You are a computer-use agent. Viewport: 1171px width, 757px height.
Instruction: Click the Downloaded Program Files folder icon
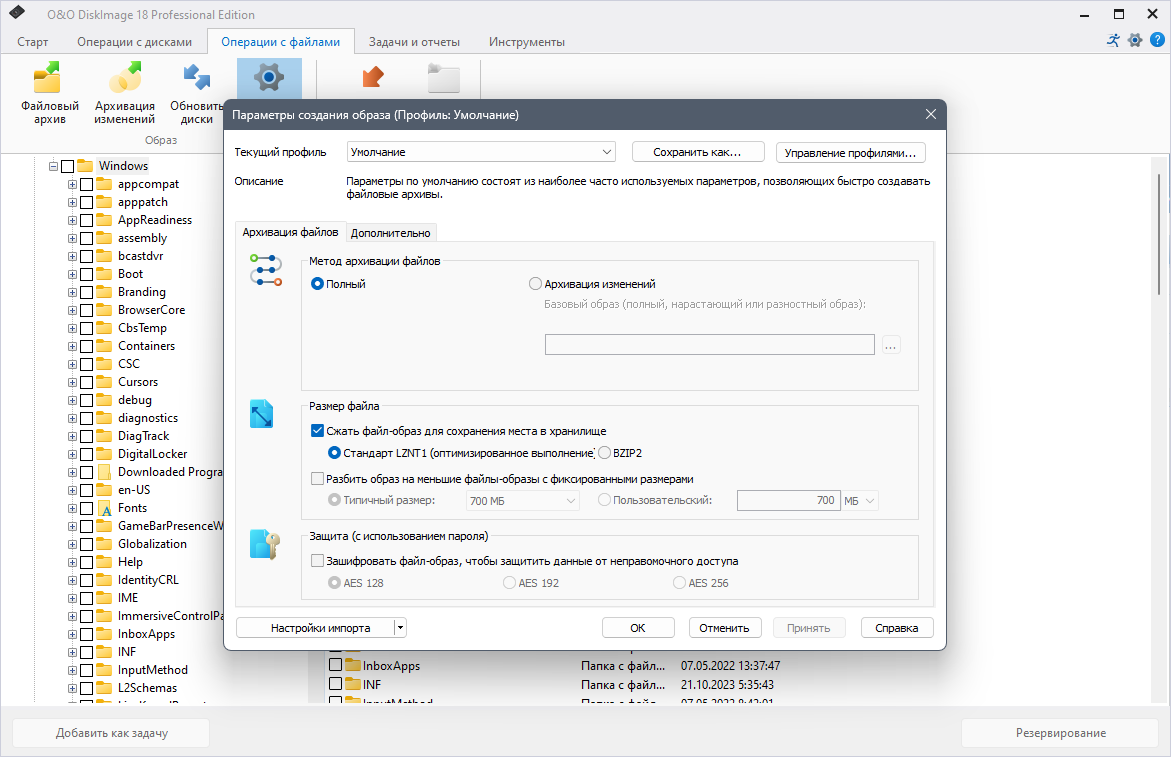(x=105, y=472)
